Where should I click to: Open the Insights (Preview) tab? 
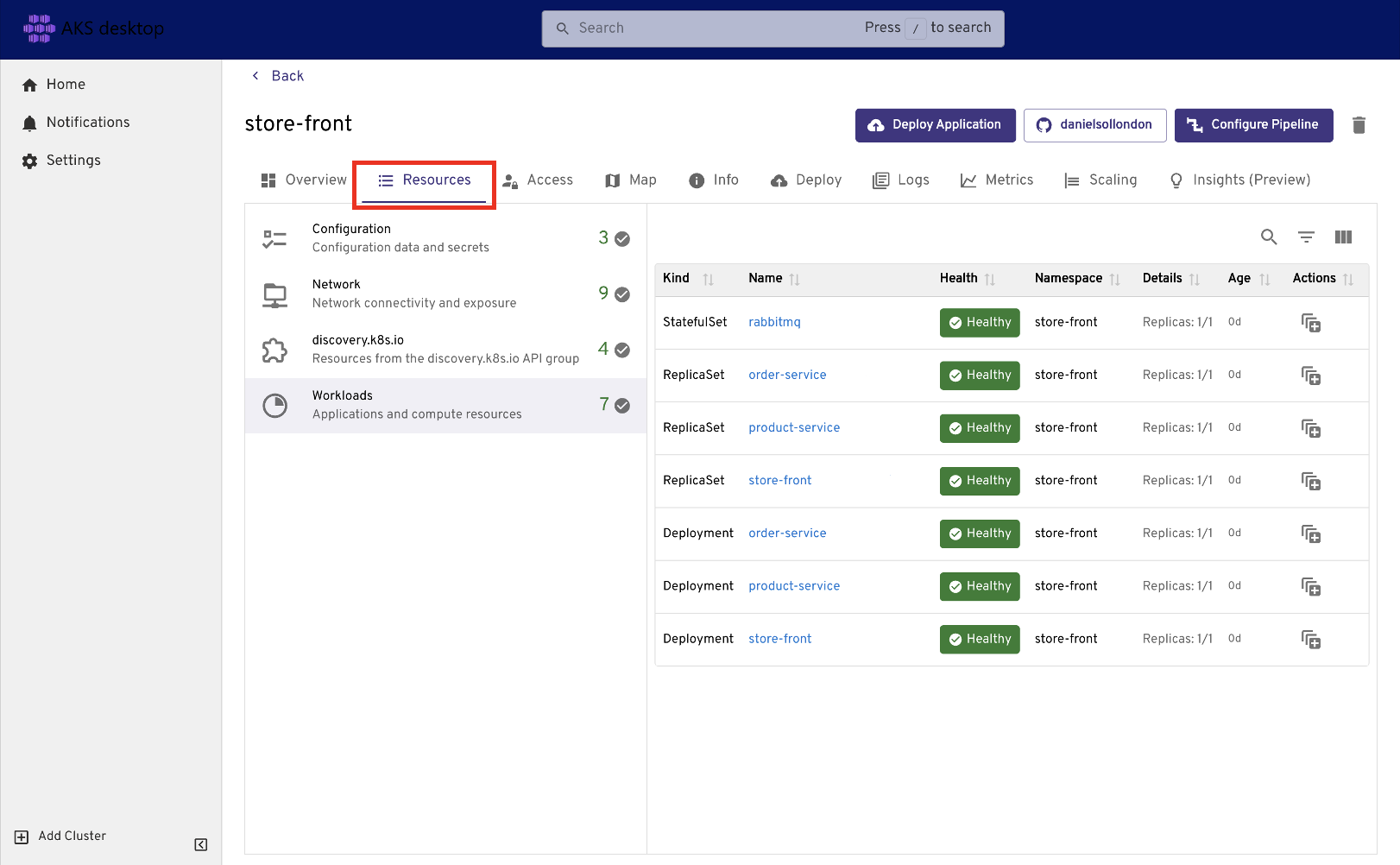click(x=1239, y=180)
